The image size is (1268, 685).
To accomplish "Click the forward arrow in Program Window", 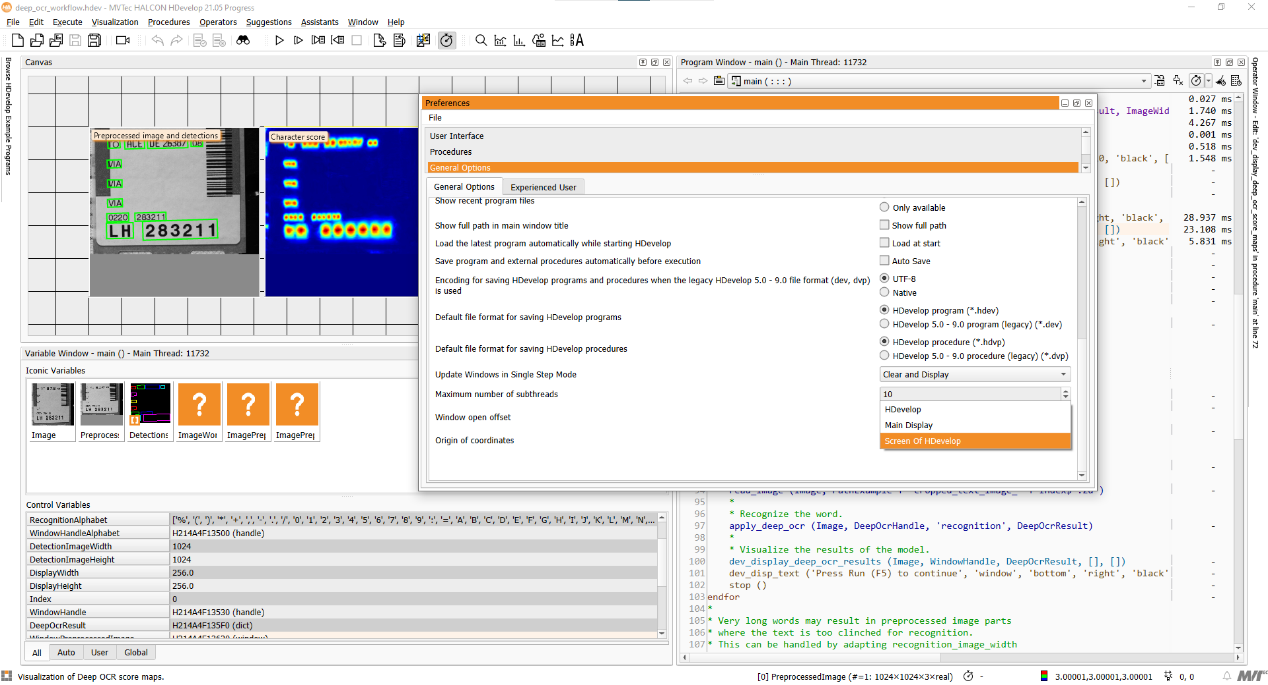I will coord(703,80).
